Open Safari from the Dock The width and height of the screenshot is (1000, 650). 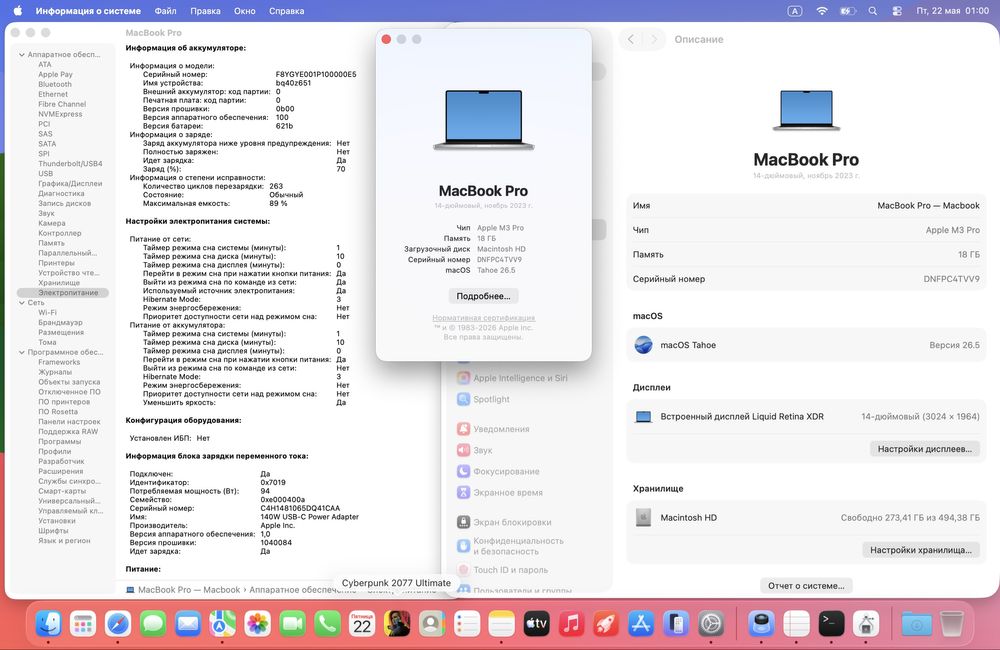[x=118, y=623]
